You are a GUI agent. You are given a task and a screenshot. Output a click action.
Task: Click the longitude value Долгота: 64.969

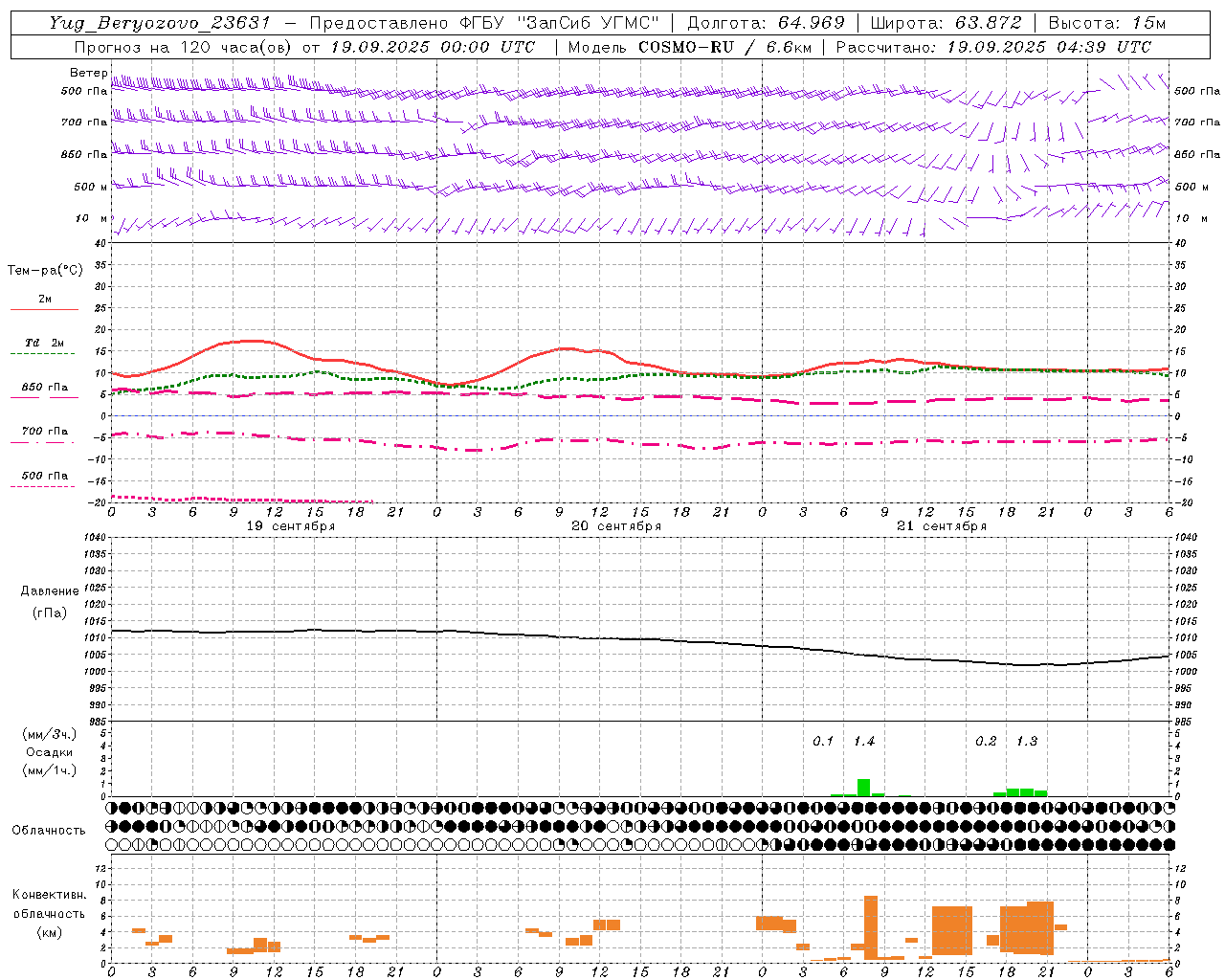tap(767, 23)
